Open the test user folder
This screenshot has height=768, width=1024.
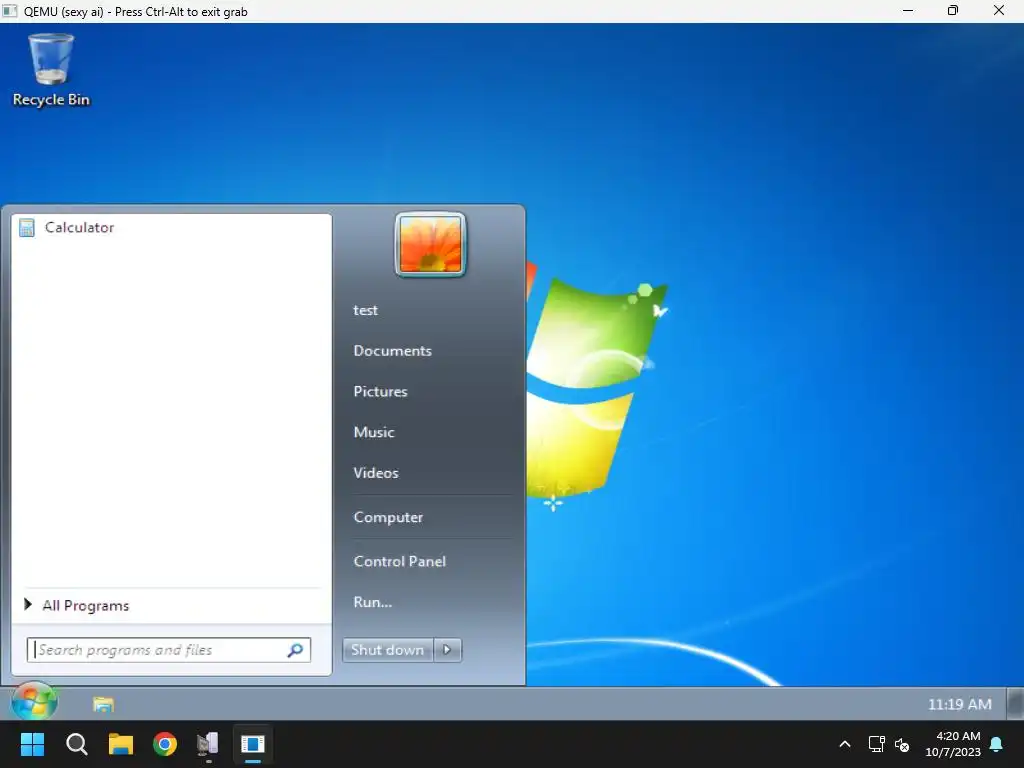[x=366, y=310]
